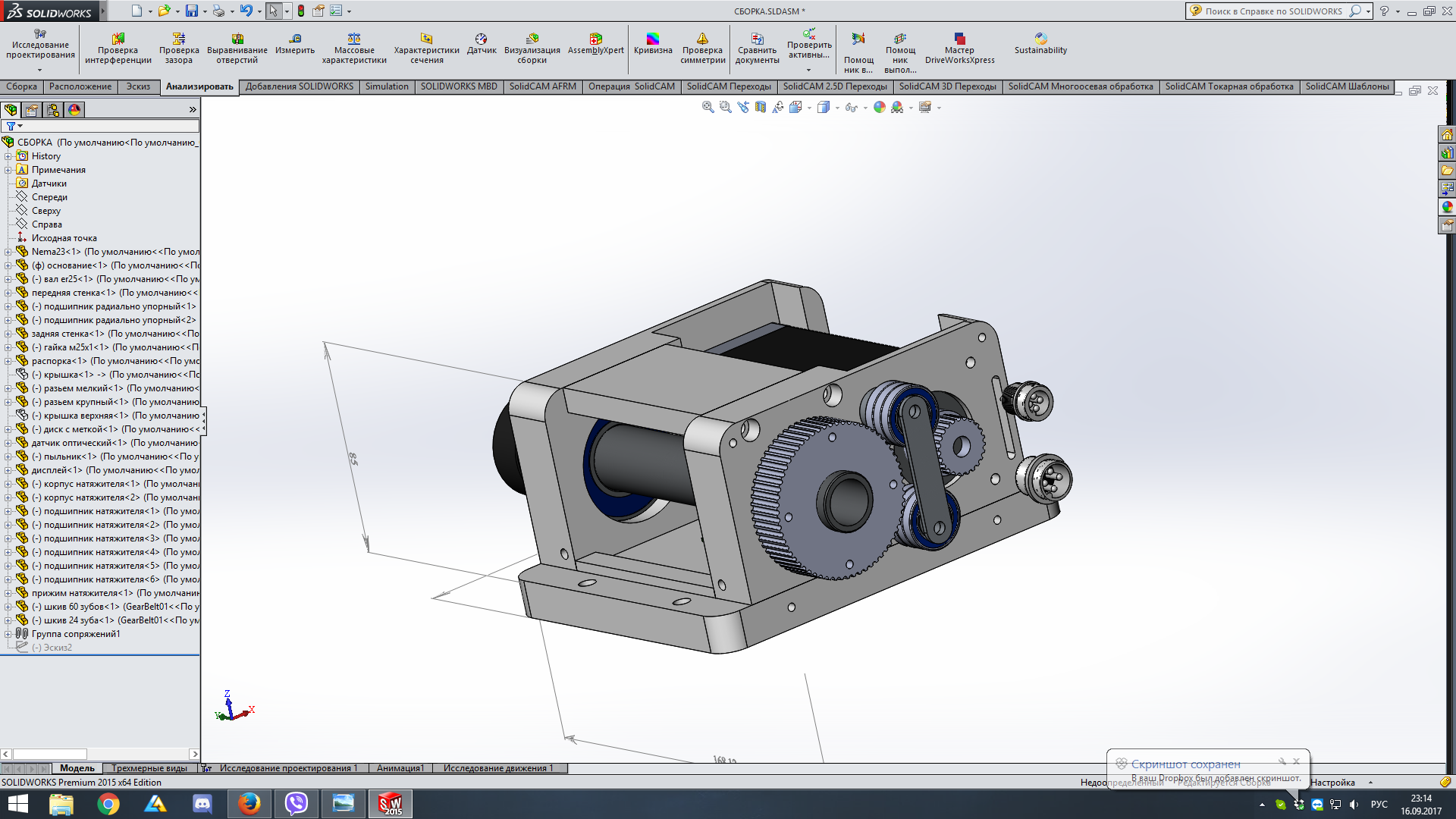
Task: Switch to DisplayManager tab in feature panel
Action: (x=74, y=110)
